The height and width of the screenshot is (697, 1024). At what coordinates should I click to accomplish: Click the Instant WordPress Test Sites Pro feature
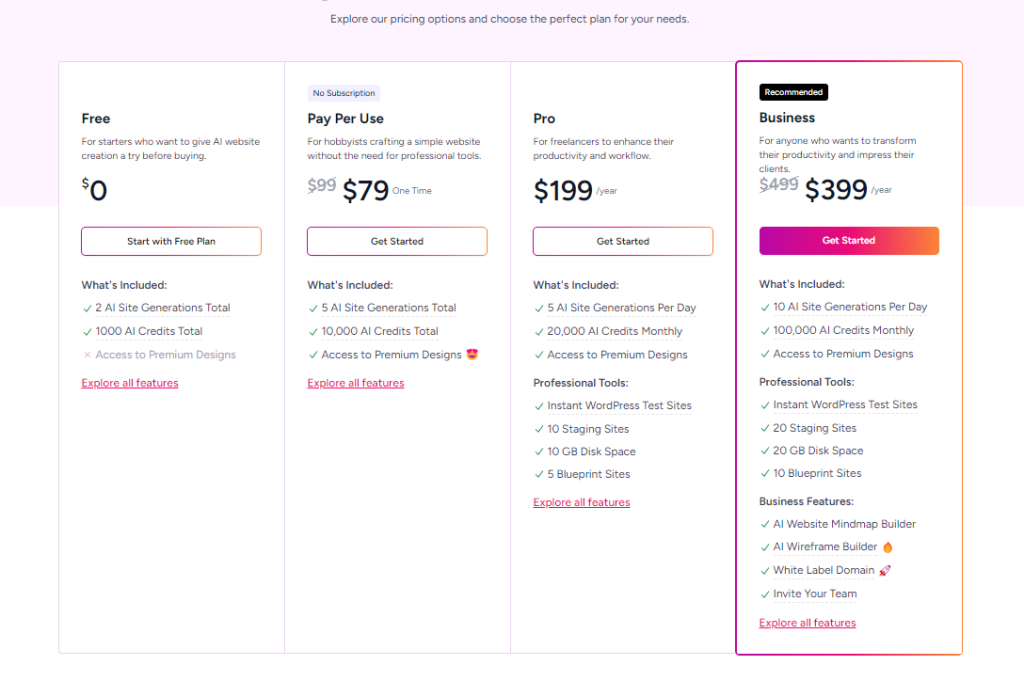tap(619, 406)
